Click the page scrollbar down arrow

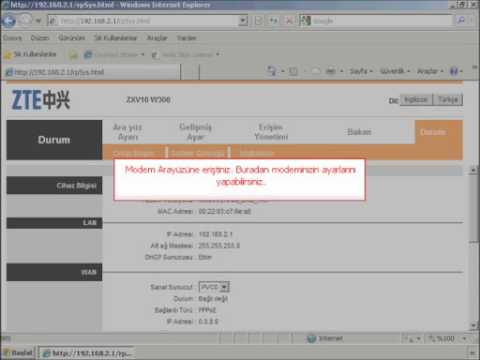click(473, 325)
